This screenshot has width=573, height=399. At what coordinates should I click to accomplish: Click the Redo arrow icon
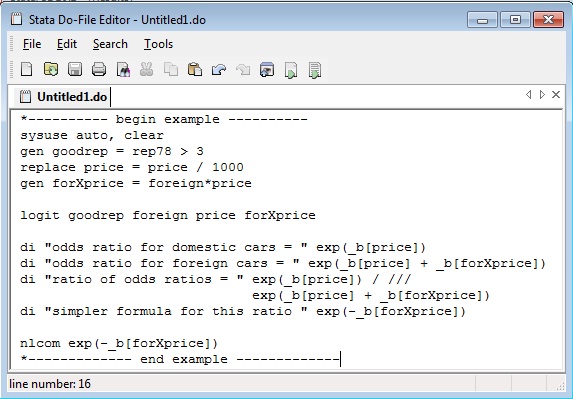pyautogui.click(x=243, y=69)
